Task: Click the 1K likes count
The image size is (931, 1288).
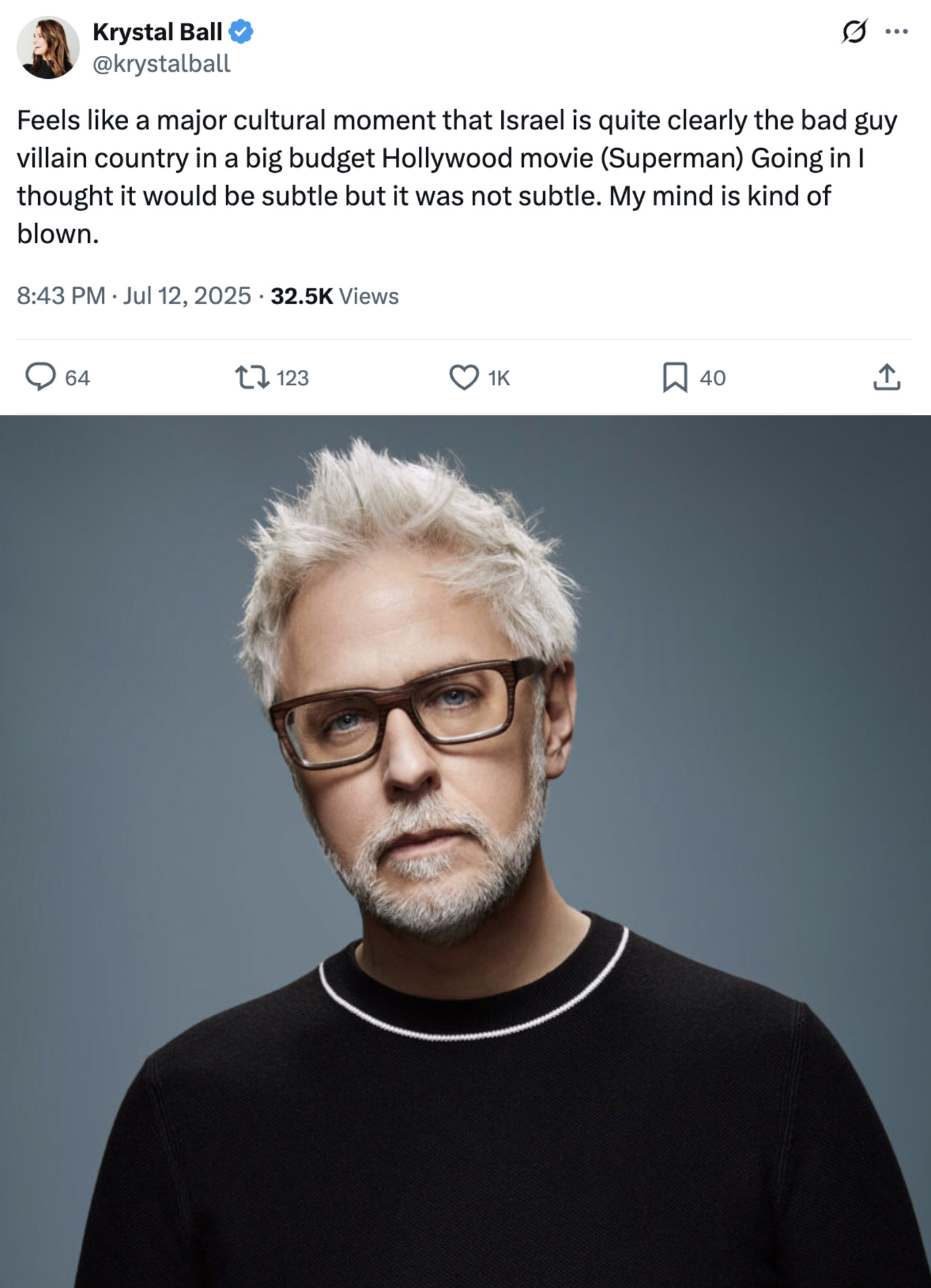Action: 499,378
